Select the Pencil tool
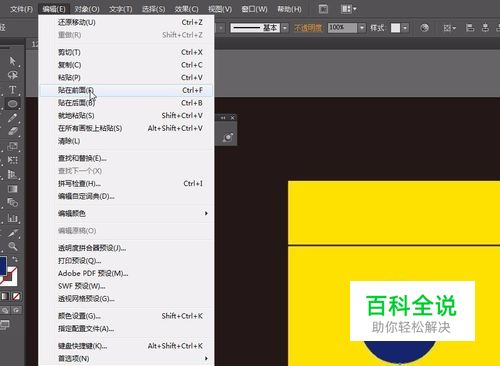The width and height of the screenshot is (500, 366). (x=12, y=118)
